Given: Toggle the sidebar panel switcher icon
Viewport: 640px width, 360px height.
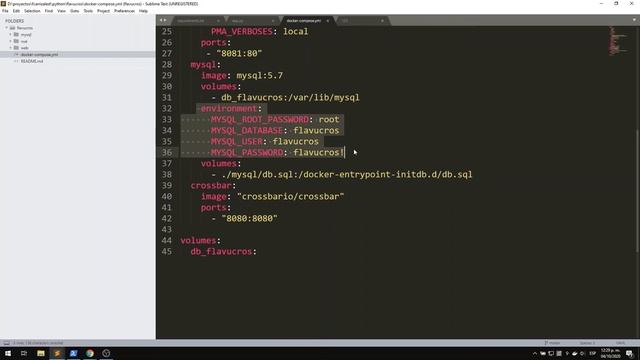Looking at the screenshot, I should tap(7, 343).
